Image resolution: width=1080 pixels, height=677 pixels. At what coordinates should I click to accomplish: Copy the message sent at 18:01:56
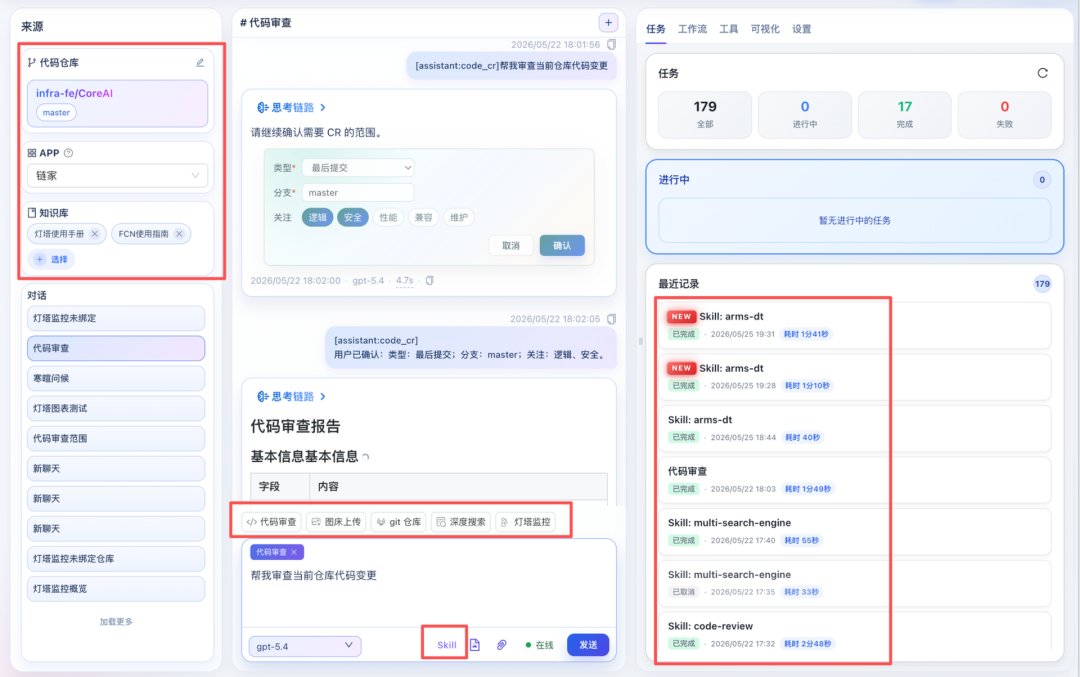(612, 45)
